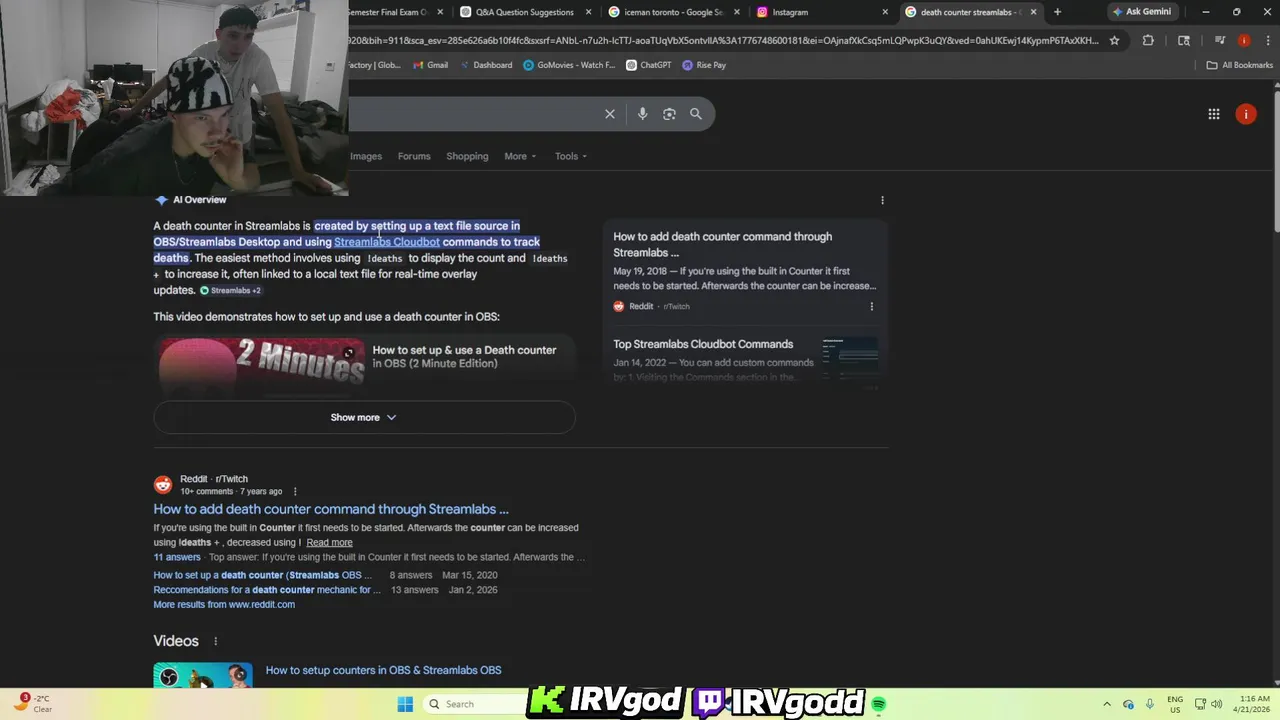The width and height of the screenshot is (1280, 720).
Task: Open More results from www.reddit.com
Action: coord(224,605)
